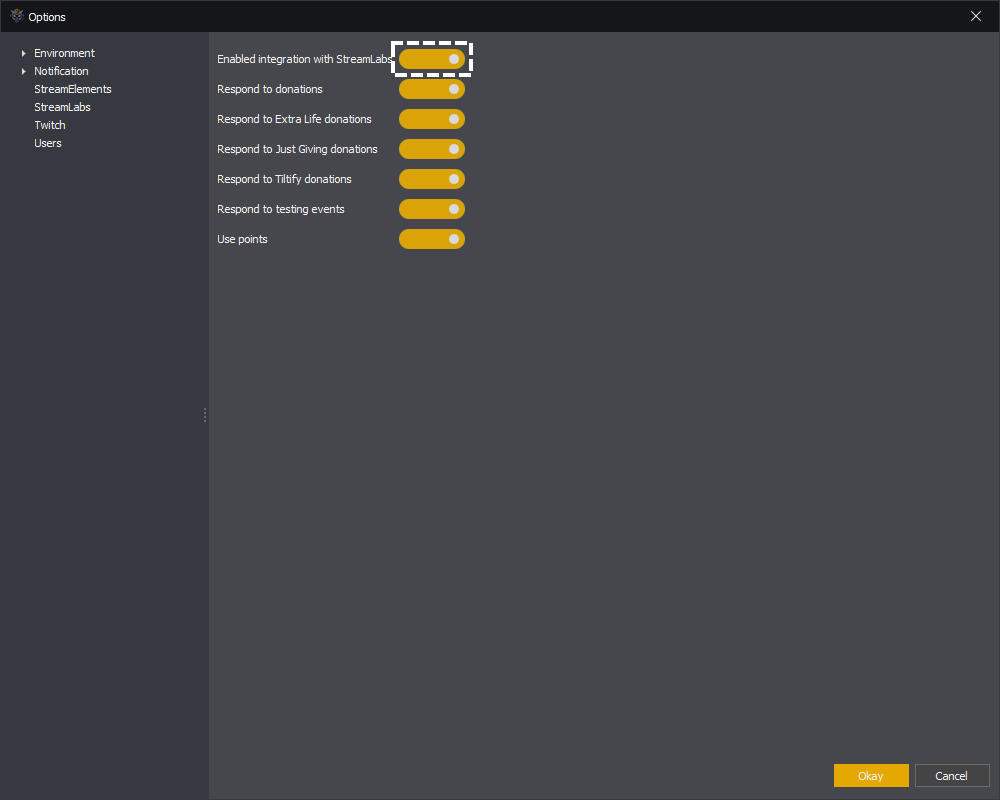
Task: Toggle the Use points switch
Action: click(x=432, y=239)
